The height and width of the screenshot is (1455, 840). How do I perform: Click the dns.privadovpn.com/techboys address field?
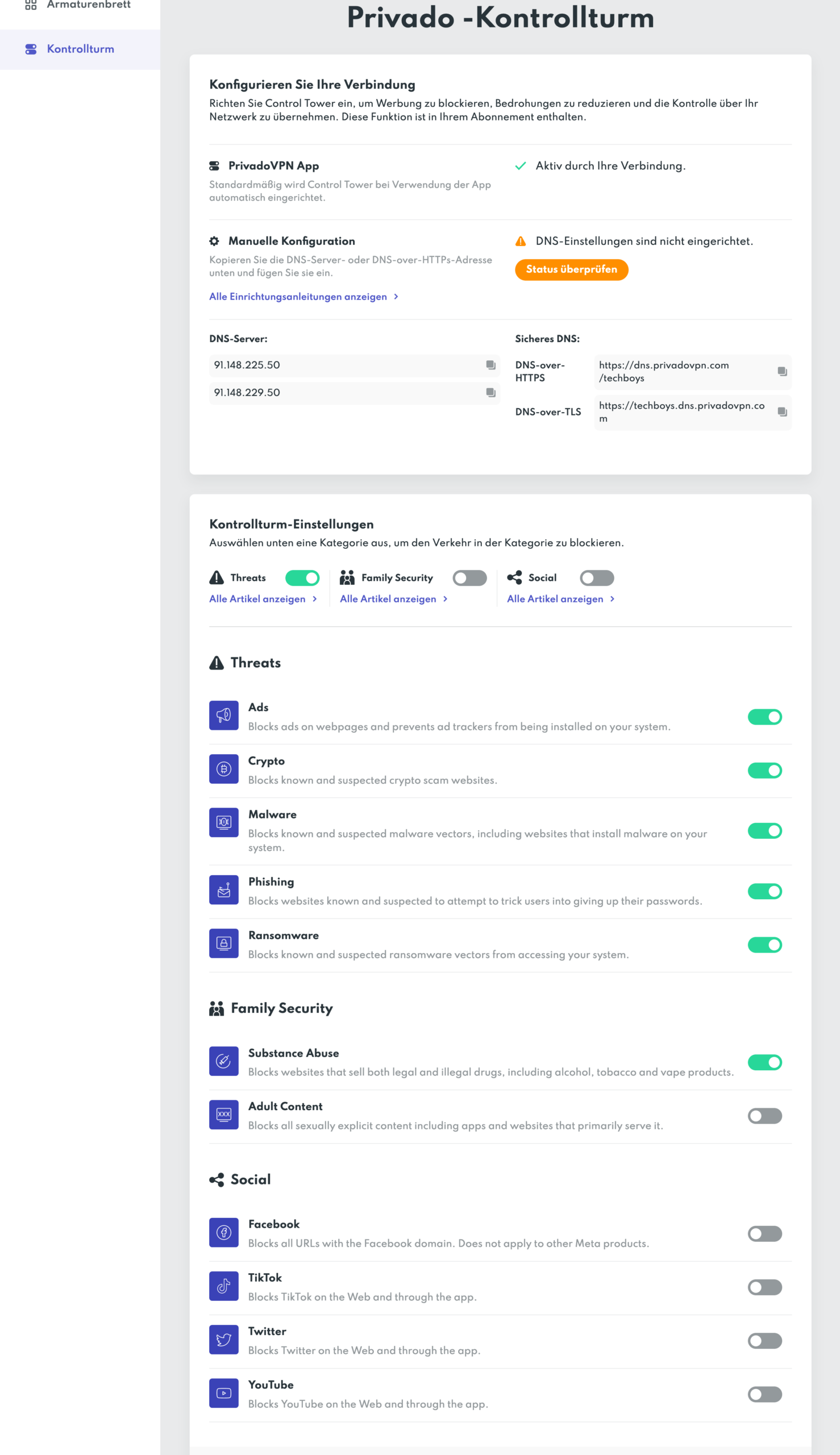coord(692,372)
